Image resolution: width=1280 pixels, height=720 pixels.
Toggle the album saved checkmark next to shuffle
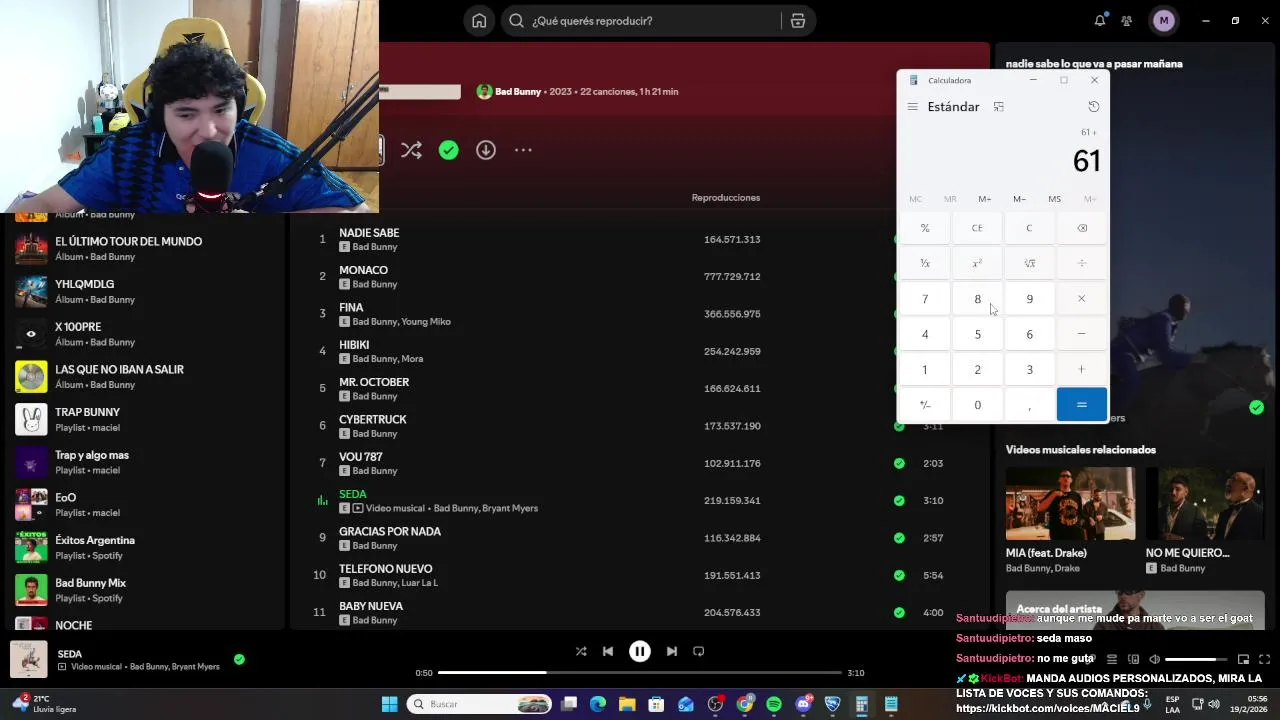click(x=448, y=150)
